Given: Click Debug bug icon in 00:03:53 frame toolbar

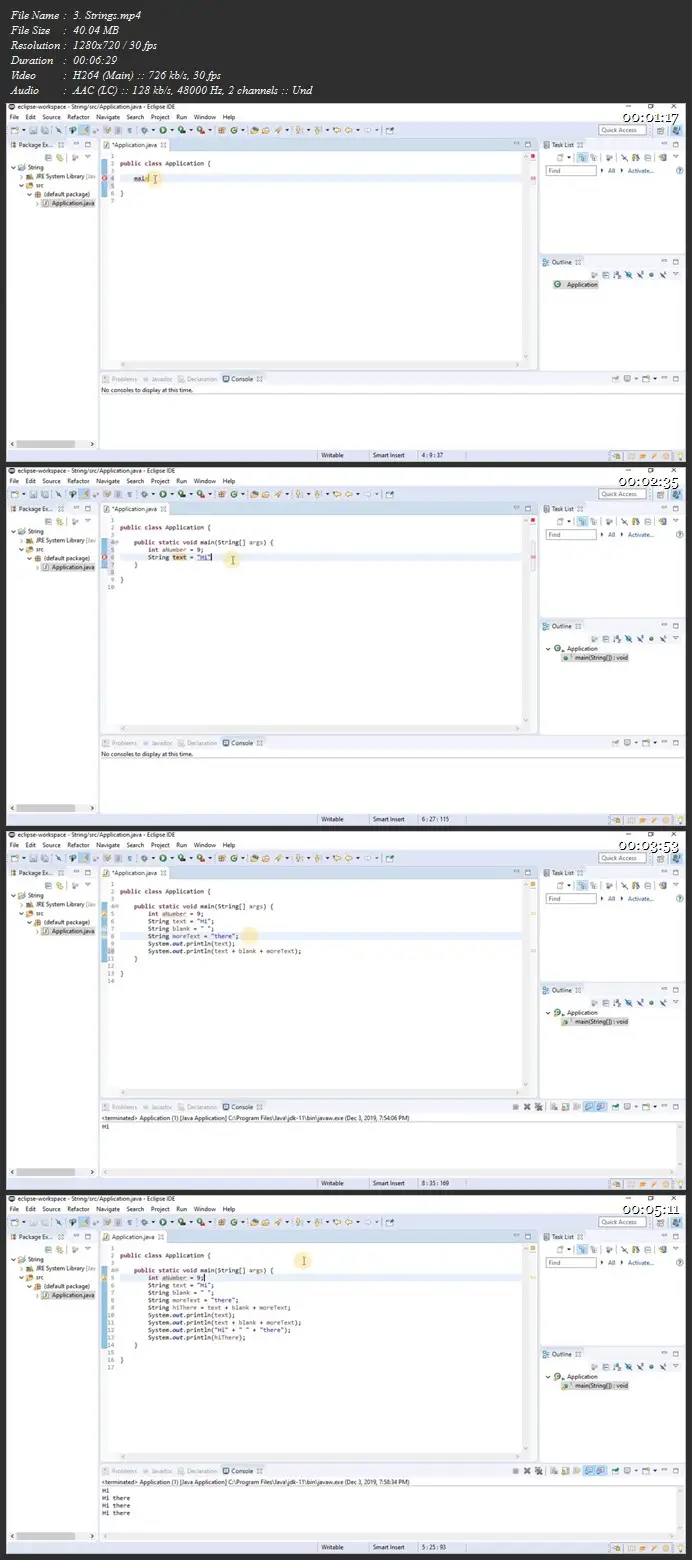Looking at the screenshot, I should pyautogui.click(x=144, y=857).
